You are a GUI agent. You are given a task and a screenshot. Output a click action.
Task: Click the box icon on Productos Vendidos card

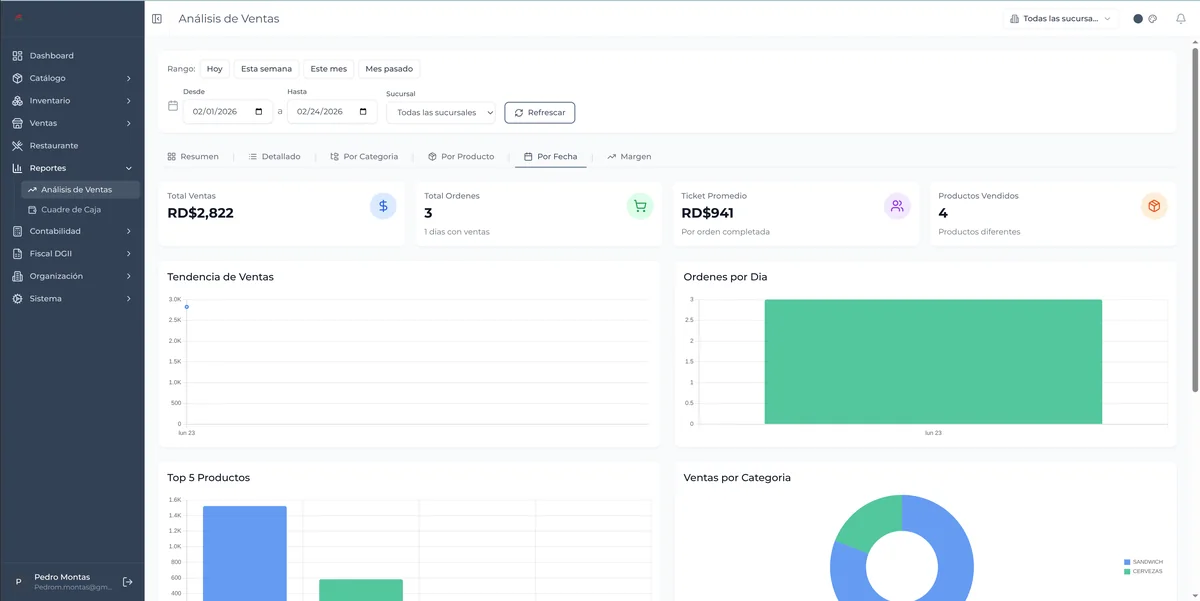1154,206
